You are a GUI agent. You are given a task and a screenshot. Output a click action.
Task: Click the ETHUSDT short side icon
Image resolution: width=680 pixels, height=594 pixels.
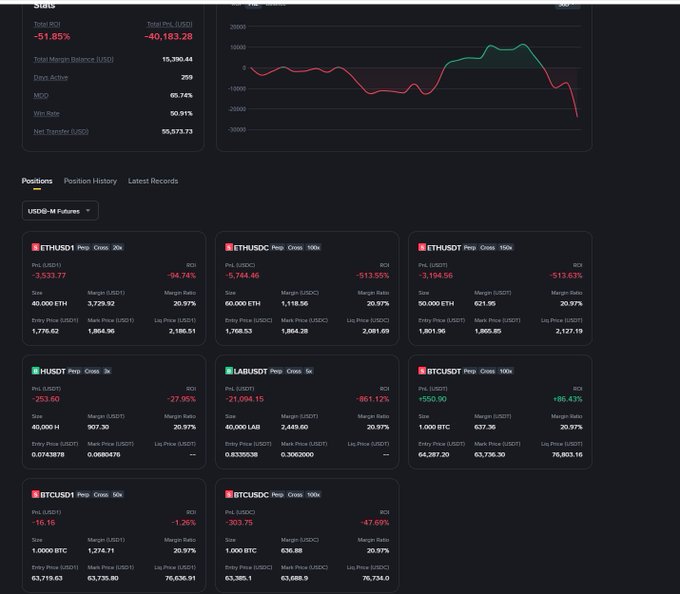click(422, 247)
